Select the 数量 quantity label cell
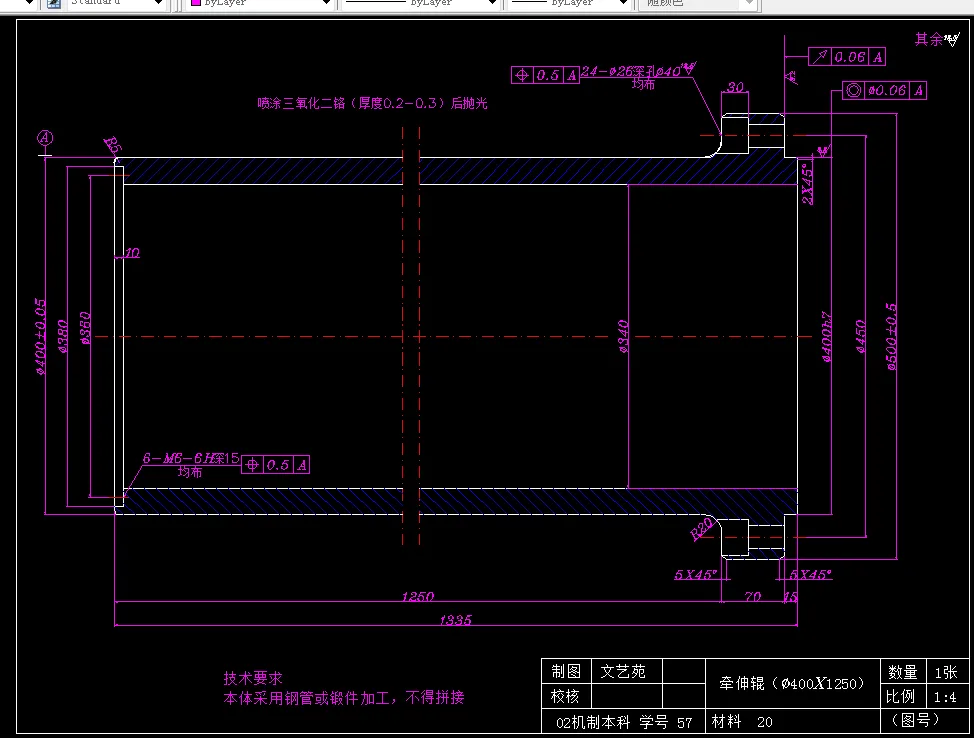This screenshot has height=738, width=974. pyautogui.click(x=903, y=672)
